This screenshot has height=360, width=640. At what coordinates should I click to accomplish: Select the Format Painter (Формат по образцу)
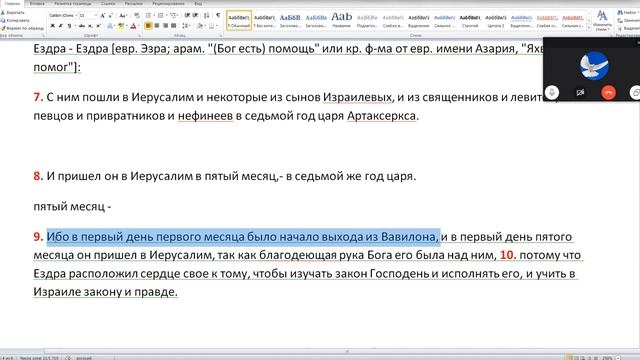tap(22, 28)
